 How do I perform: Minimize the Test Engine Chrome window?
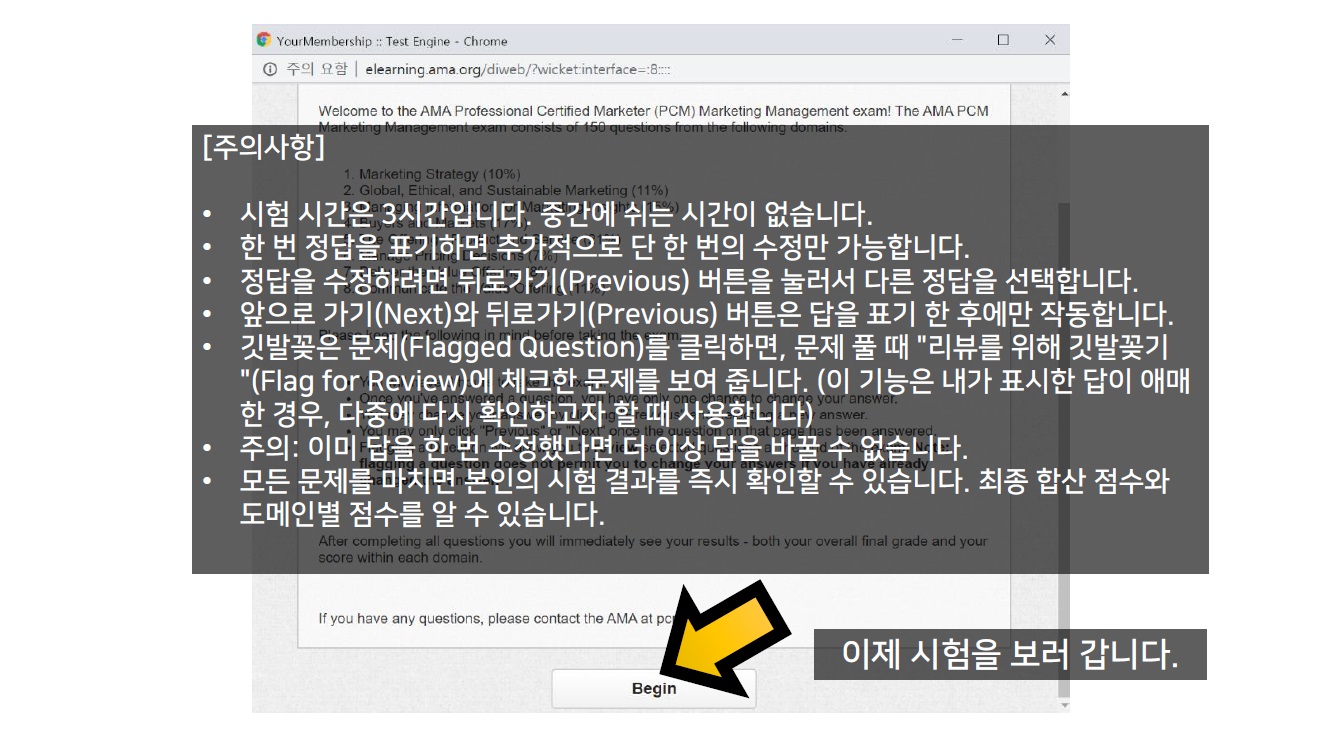(956, 40)
